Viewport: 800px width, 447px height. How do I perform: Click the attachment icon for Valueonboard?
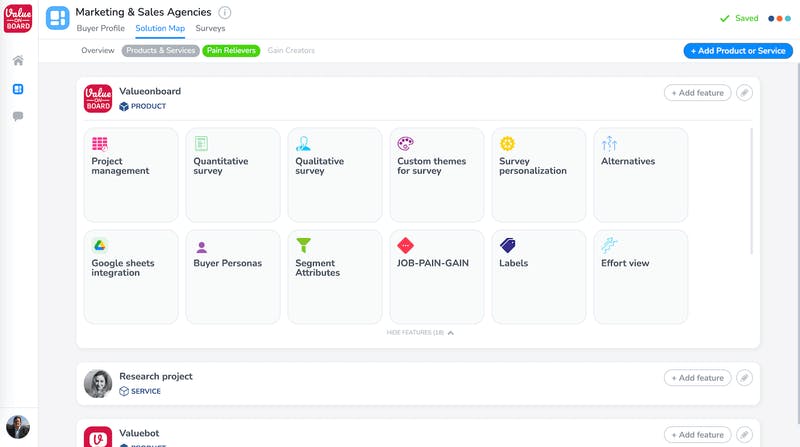(x=744, y=93)
